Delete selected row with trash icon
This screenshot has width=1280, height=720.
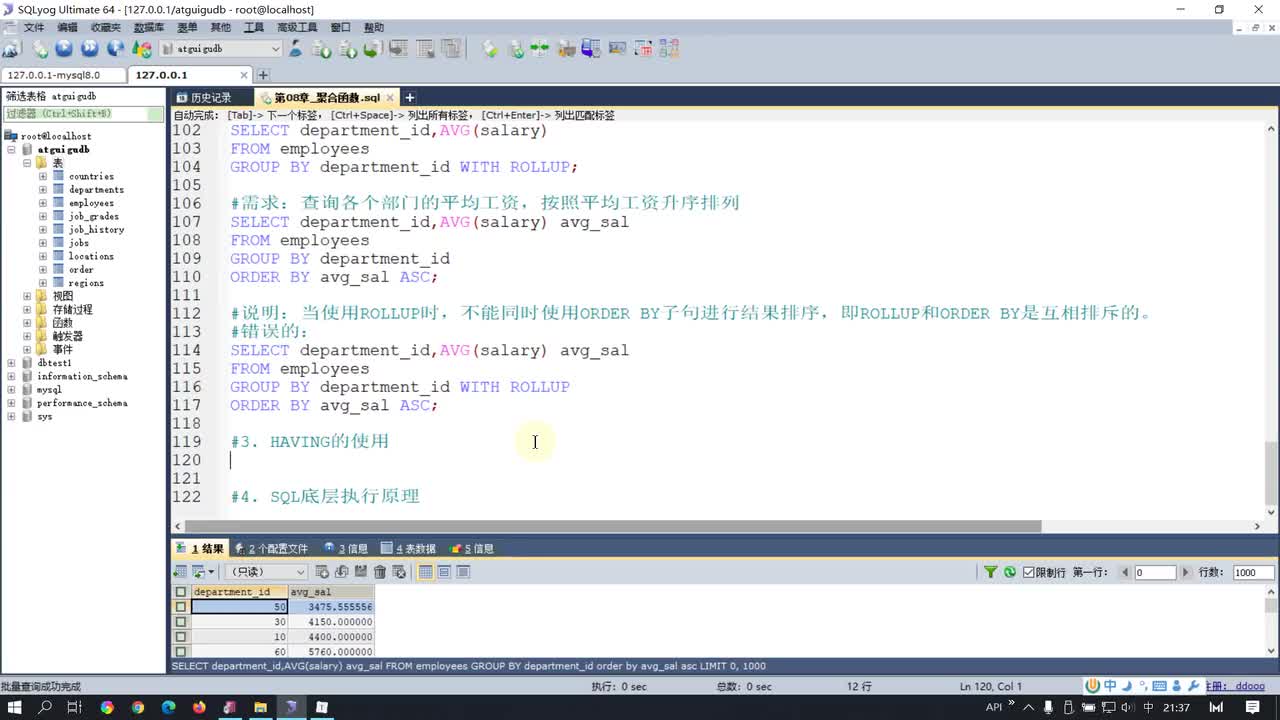[x=380, y=572]
